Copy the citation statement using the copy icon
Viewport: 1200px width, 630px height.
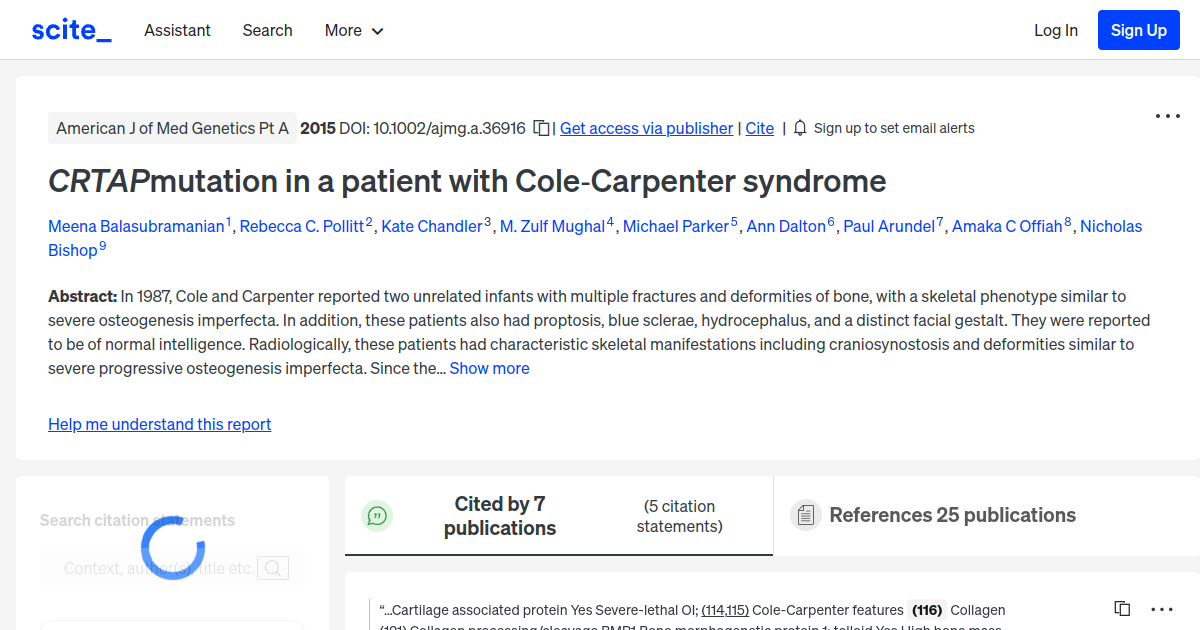[x=1121, y=608]
